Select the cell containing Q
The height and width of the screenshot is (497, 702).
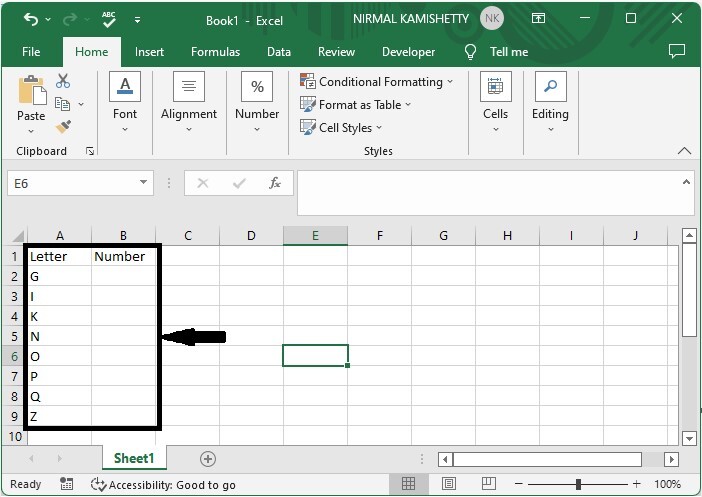tap(60, 397)
